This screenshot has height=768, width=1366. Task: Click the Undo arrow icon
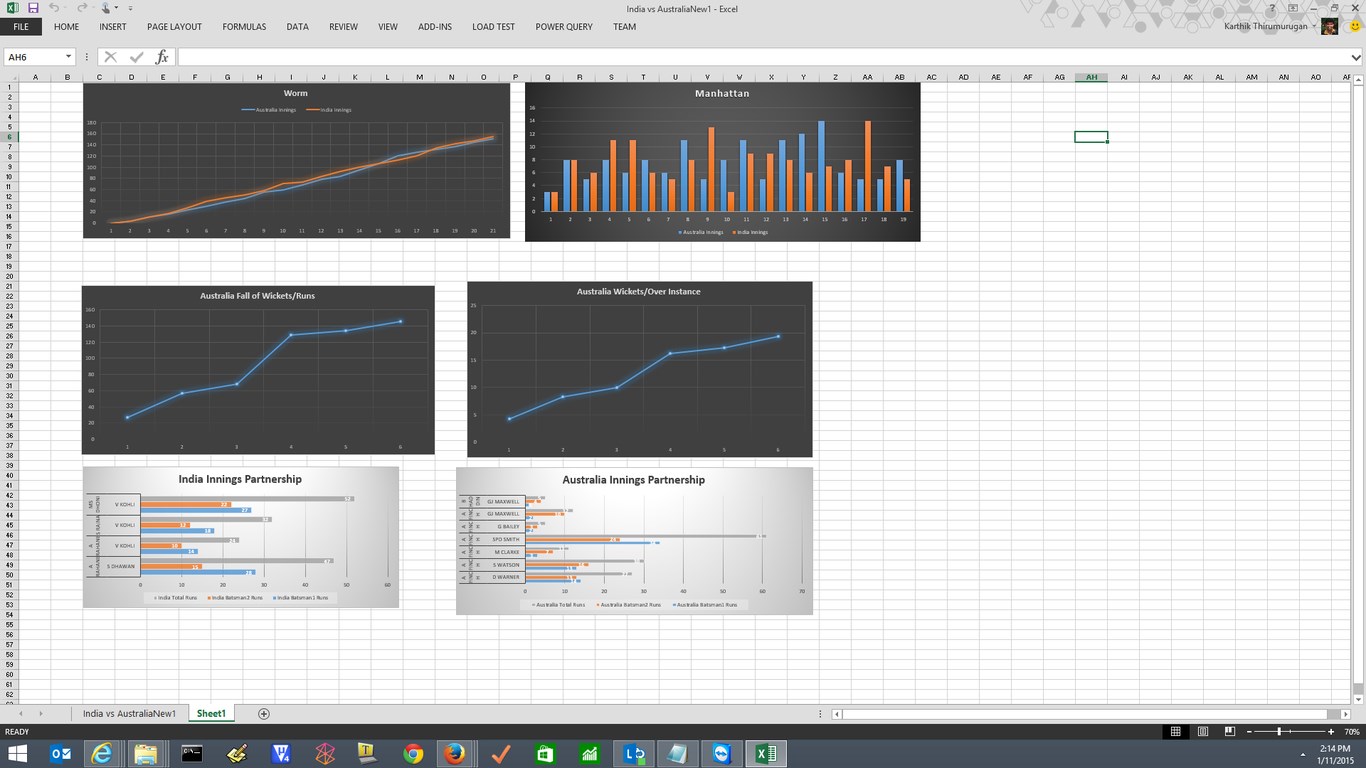[54, 8]
